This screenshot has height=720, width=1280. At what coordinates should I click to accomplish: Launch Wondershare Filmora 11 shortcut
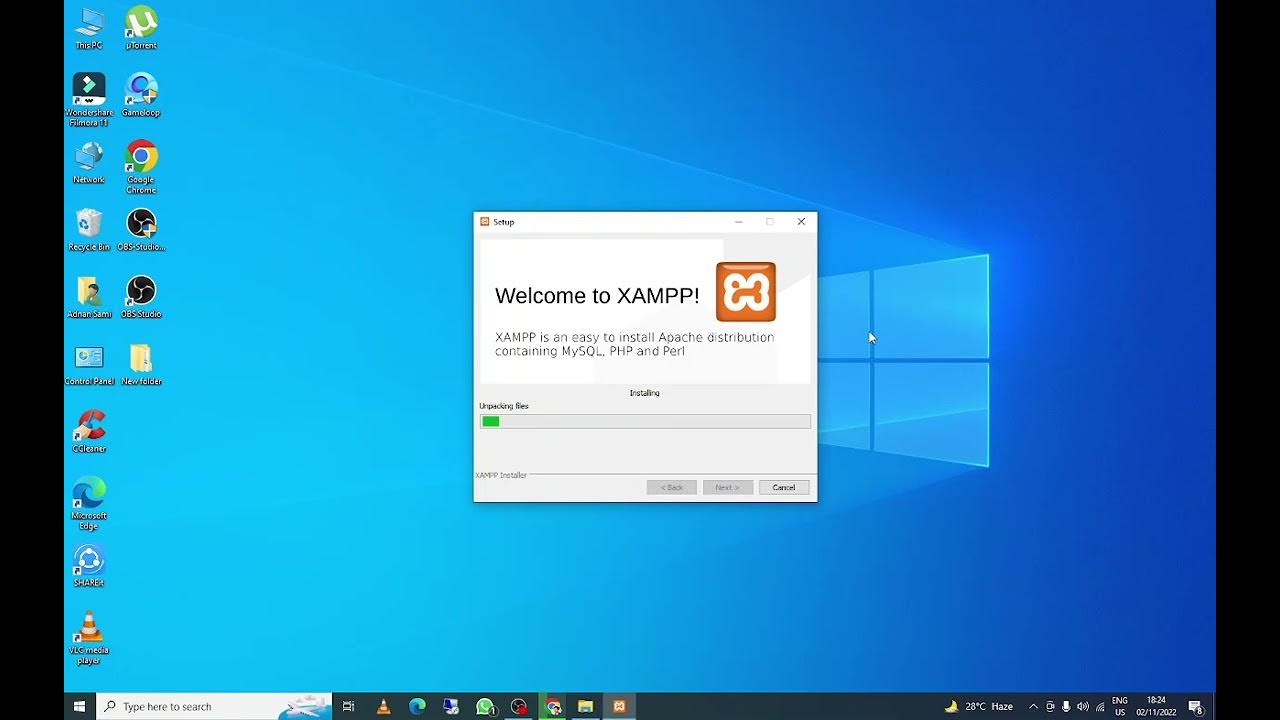(x=89, y=100)
